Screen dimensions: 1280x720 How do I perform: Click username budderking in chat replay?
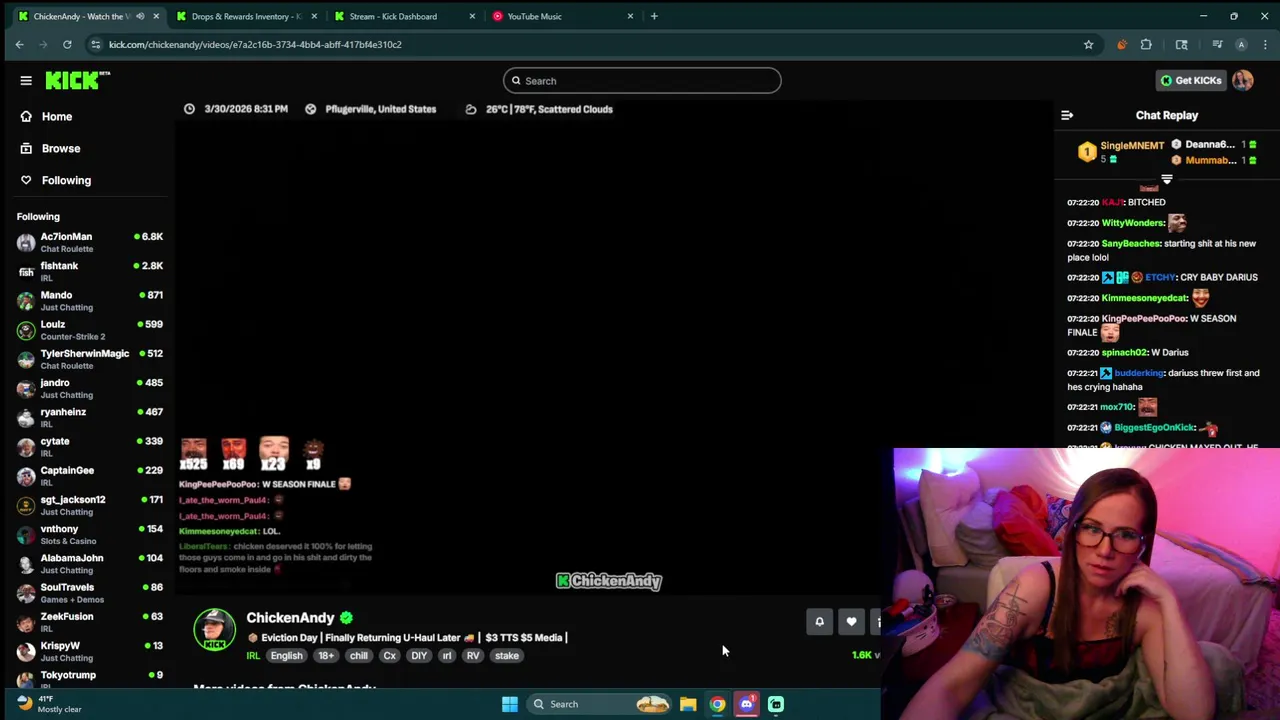point(1139,373)
